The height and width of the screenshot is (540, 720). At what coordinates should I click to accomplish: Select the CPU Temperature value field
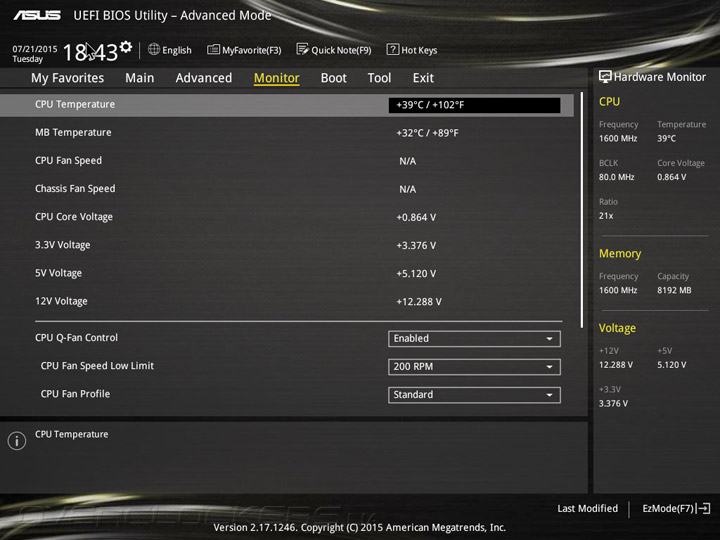[x=474, y=105]
